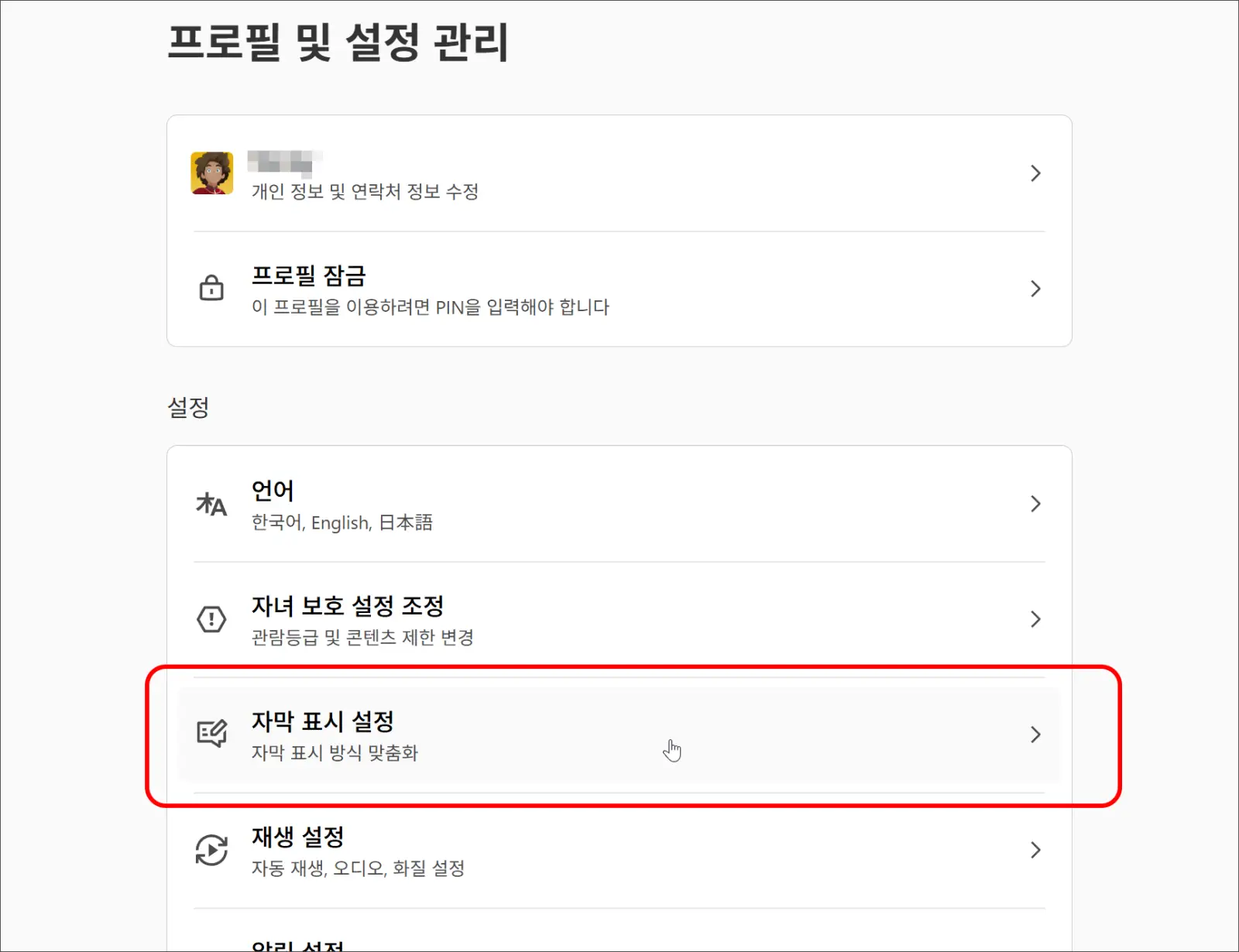Expand the personal info row chevron
Viewport: 1239px width, 952px height.
tap(1035, 173)
